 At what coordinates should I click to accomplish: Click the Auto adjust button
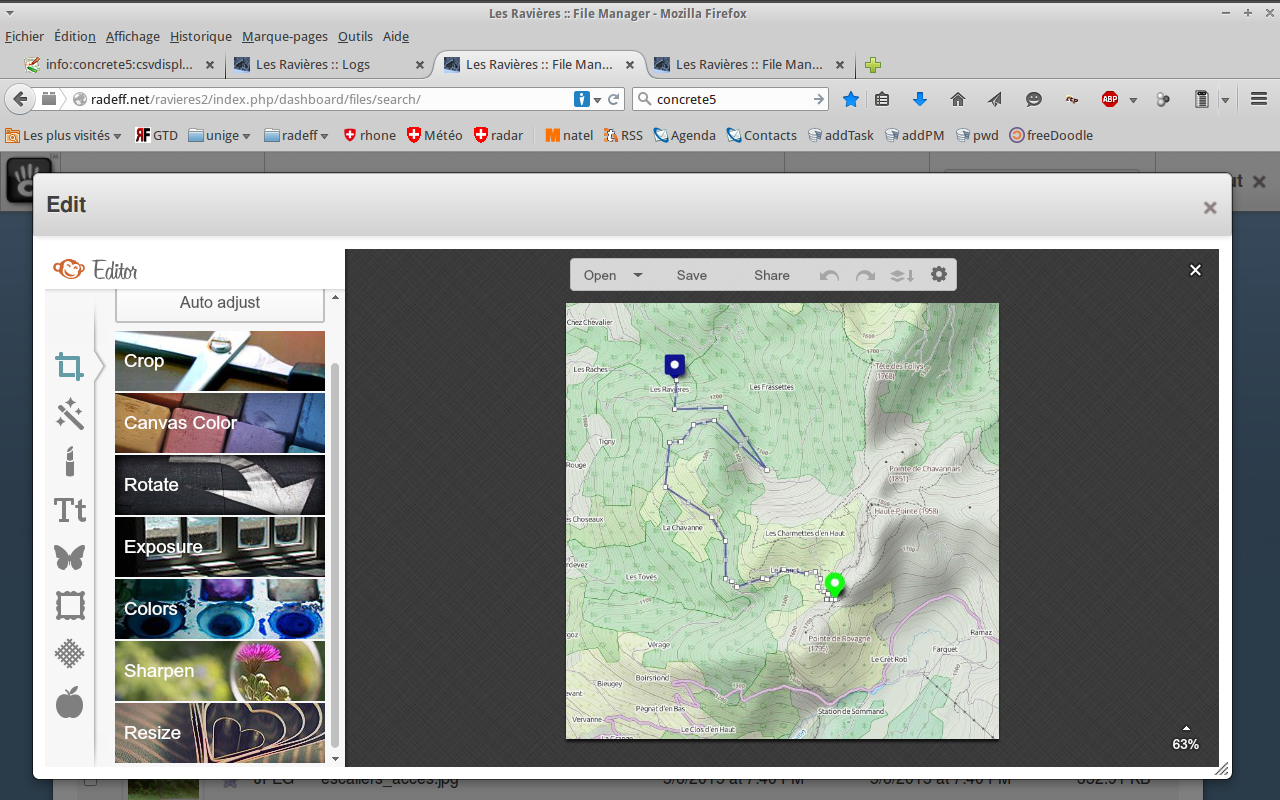(x=220, y=303)
